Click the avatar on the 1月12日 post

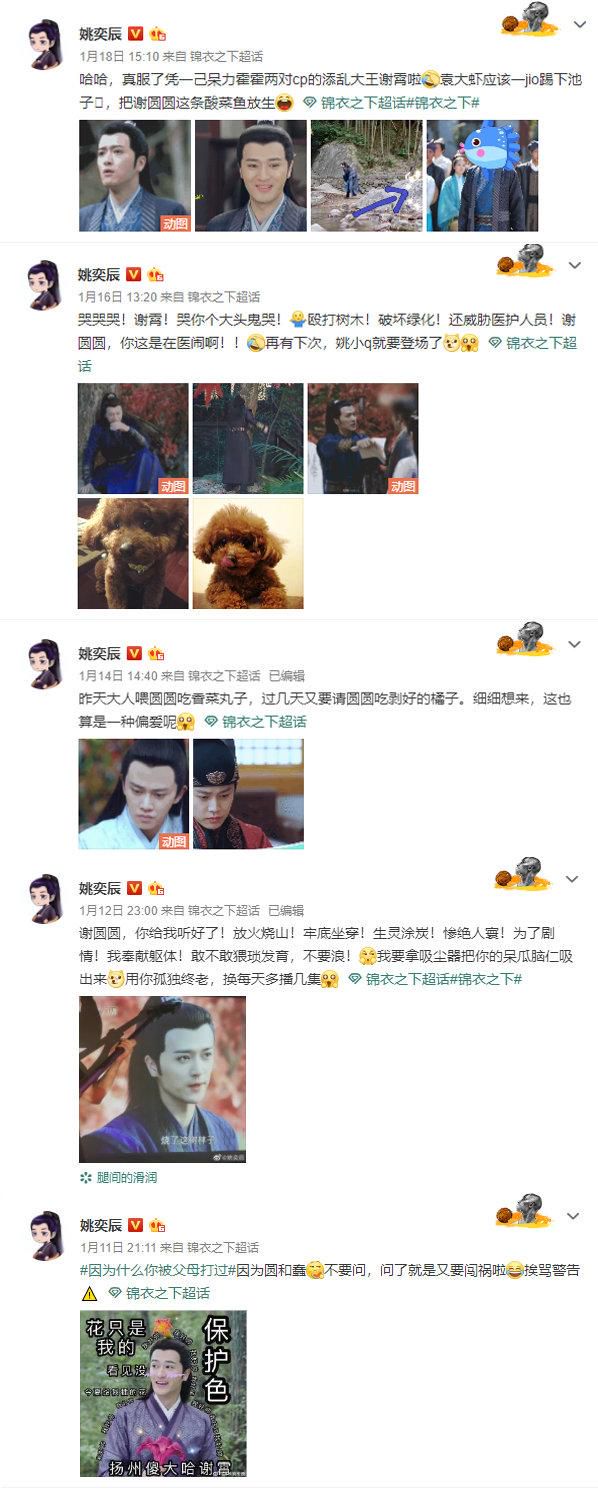[43, 899]
